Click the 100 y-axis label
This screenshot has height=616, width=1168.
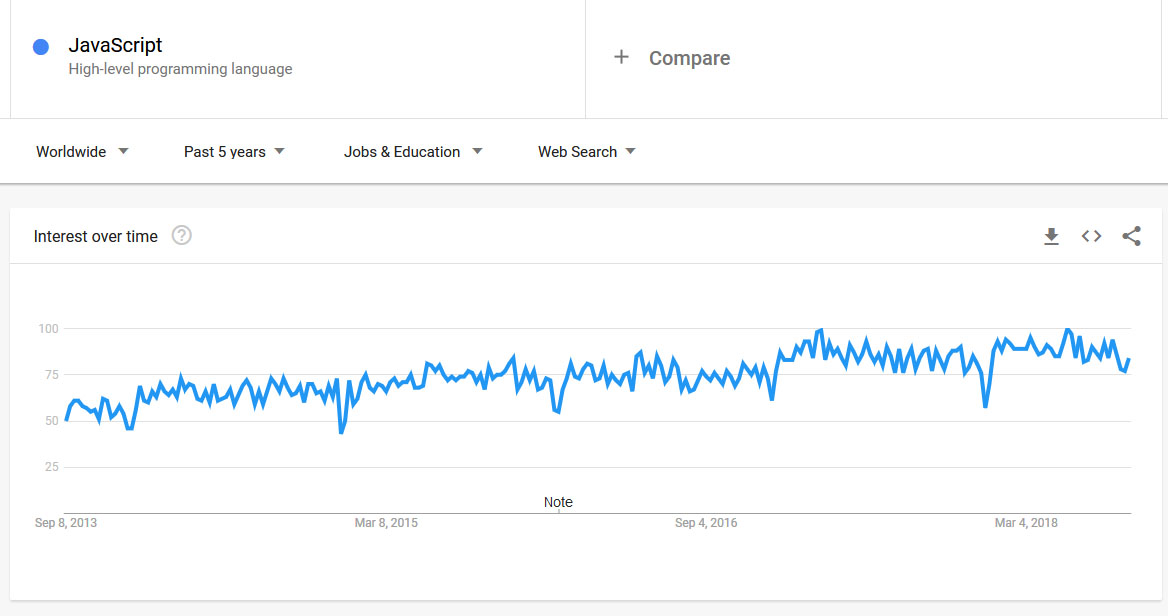pos(49,329)
